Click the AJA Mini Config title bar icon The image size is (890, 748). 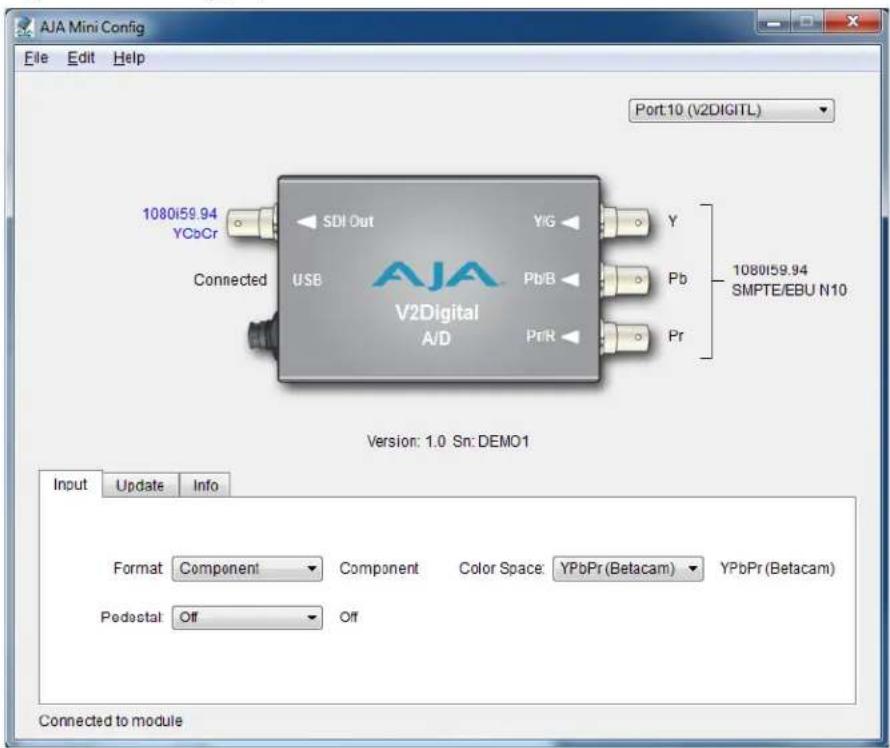(x=24, y=27)
